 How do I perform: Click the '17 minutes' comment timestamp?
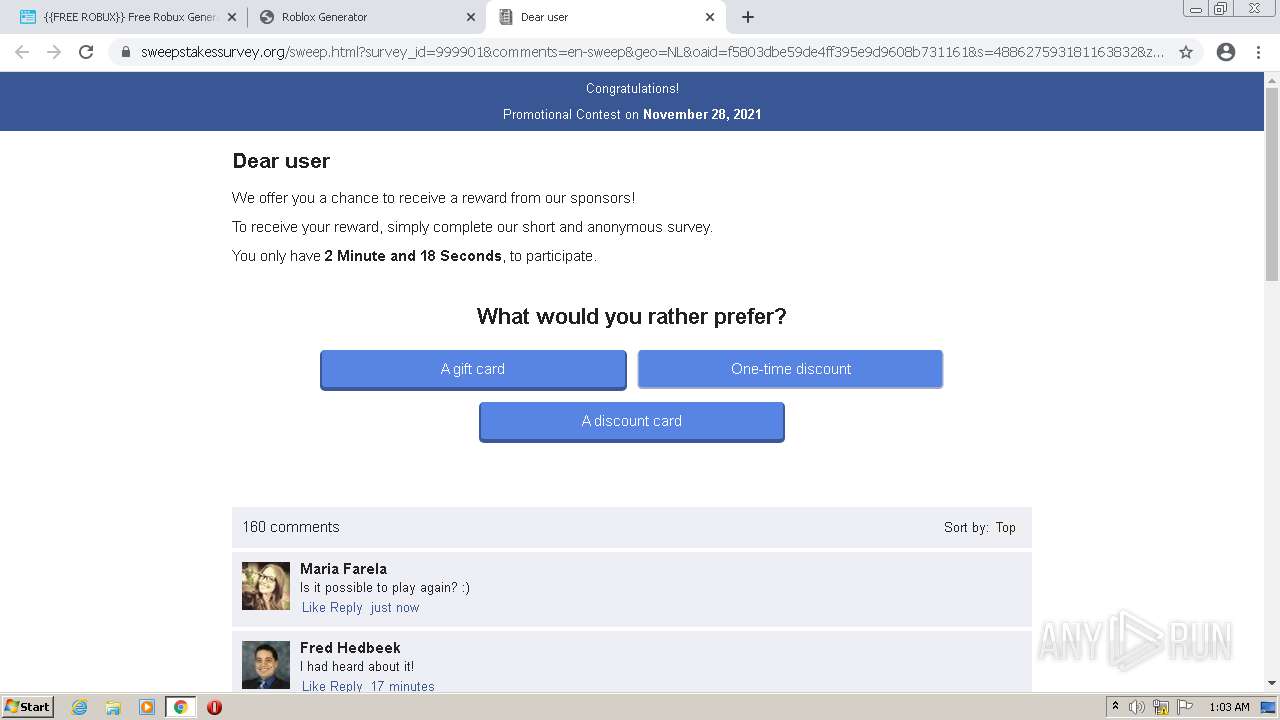[403, 686]
